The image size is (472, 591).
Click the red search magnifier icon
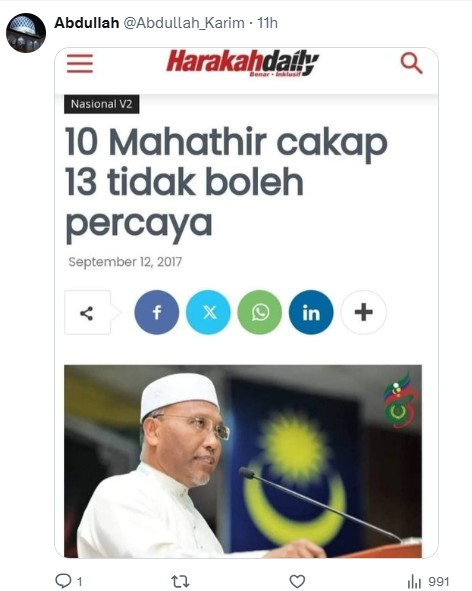pyautogui.click(x=411, y=63)
